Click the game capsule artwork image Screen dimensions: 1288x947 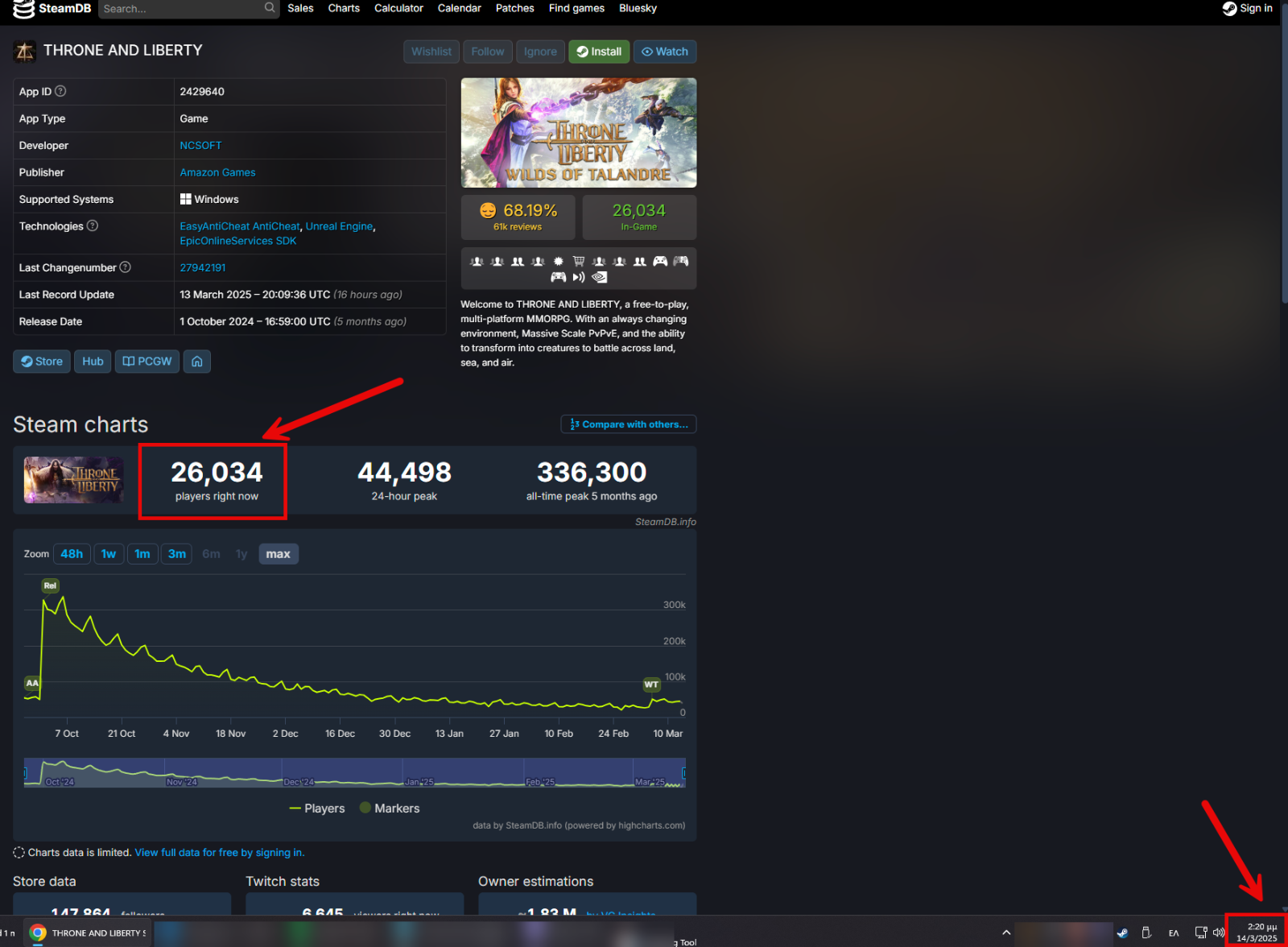(x=579, y=133)
